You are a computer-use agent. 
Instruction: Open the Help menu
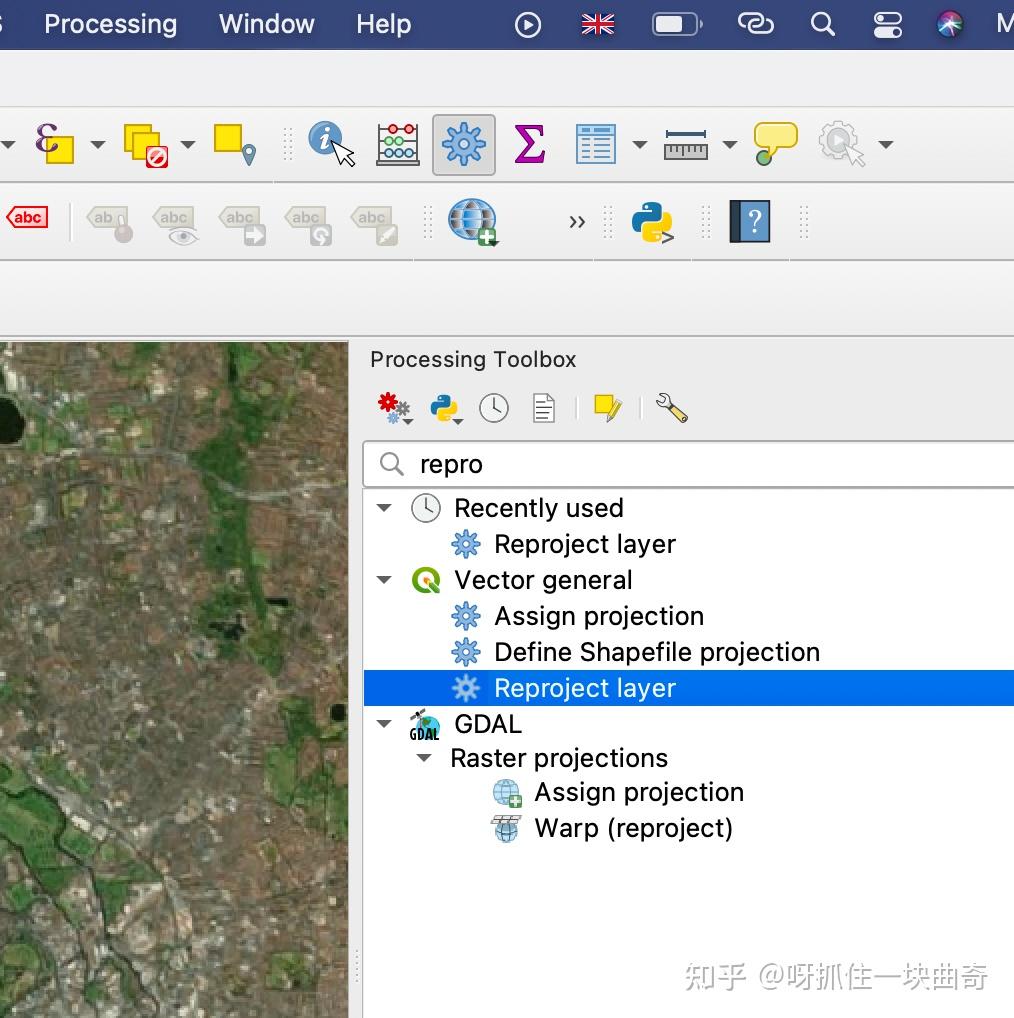click(x=383, y=25)
